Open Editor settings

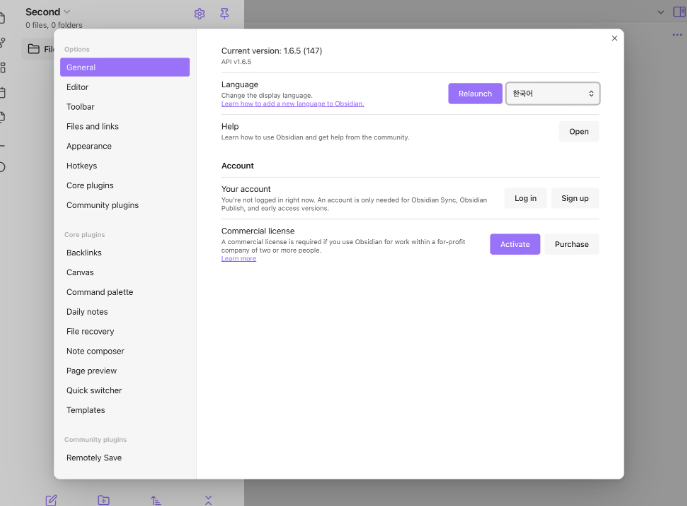(x=125, y=87)
